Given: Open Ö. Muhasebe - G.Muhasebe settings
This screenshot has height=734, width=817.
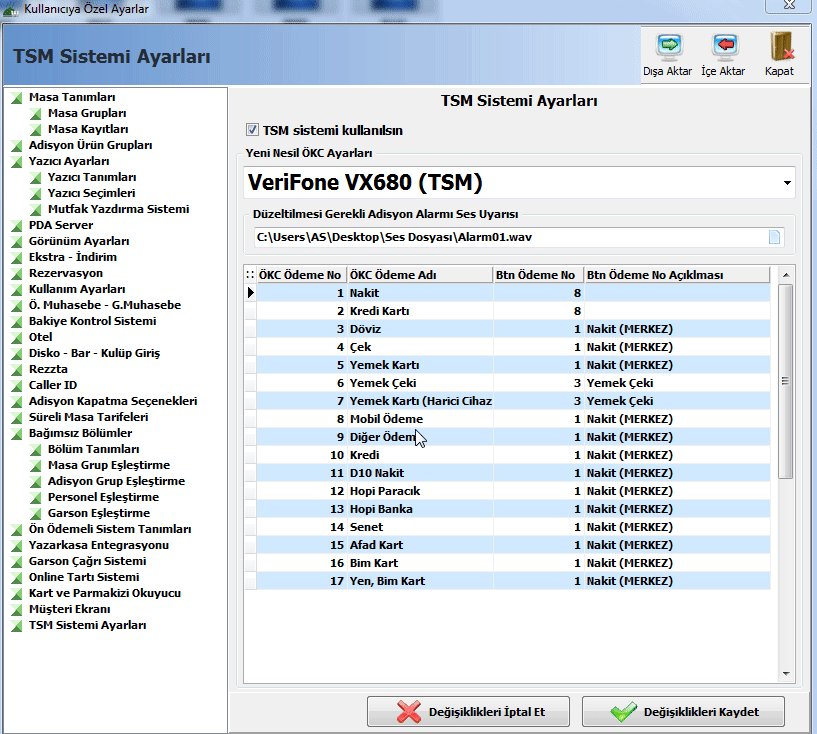Looking at the screenshot, I should pos(105,305).
